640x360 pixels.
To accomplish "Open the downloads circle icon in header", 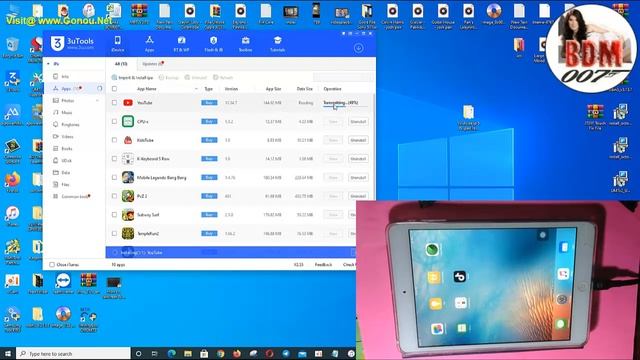I will [x=358, y=48].
